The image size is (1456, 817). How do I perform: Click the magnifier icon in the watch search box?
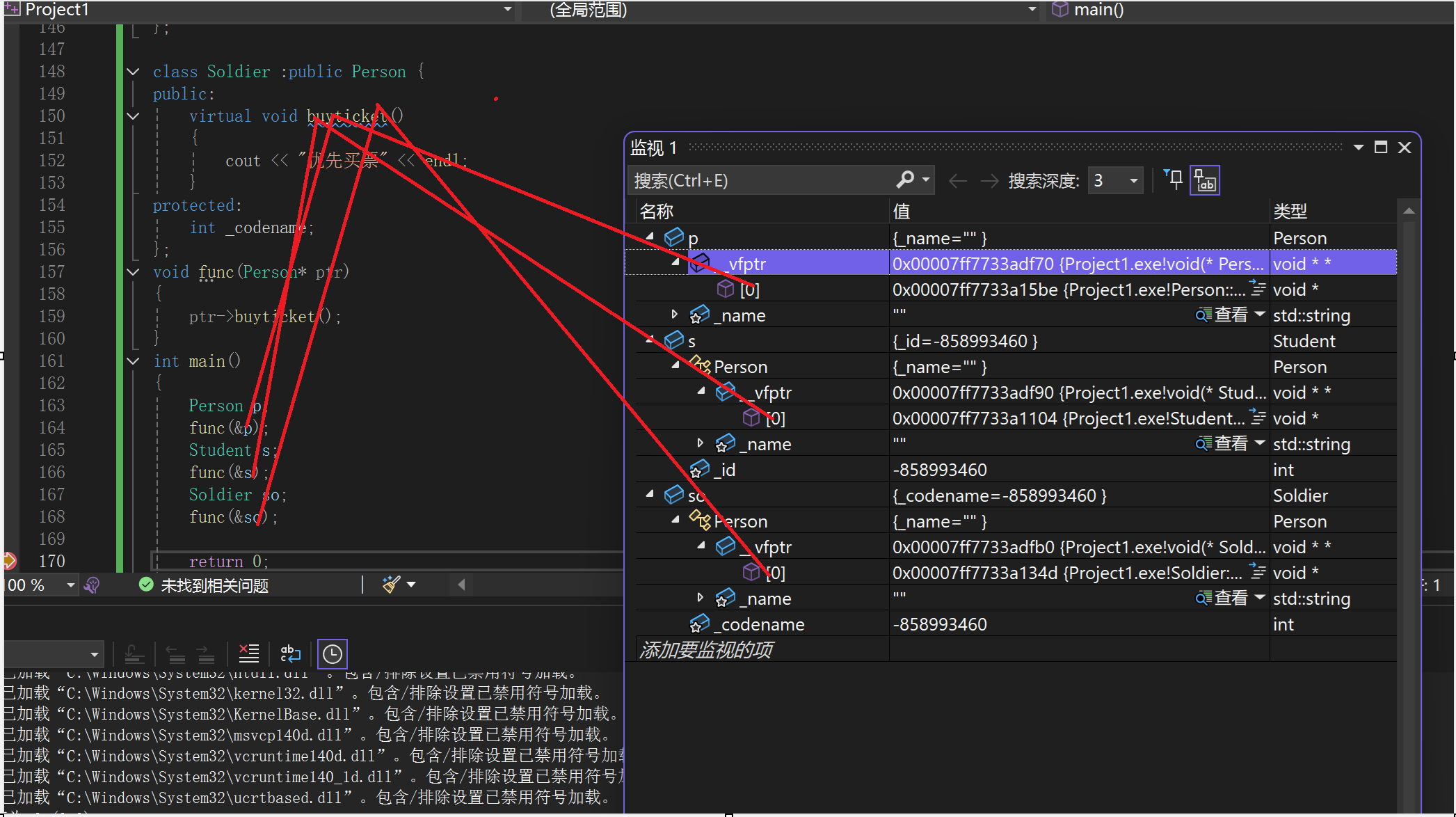coord(905,180)
